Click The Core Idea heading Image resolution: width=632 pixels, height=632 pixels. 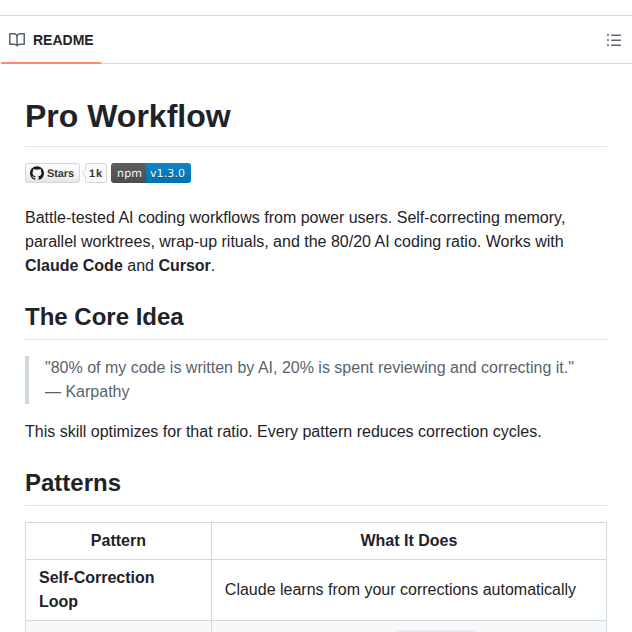[x=104, y=317]
